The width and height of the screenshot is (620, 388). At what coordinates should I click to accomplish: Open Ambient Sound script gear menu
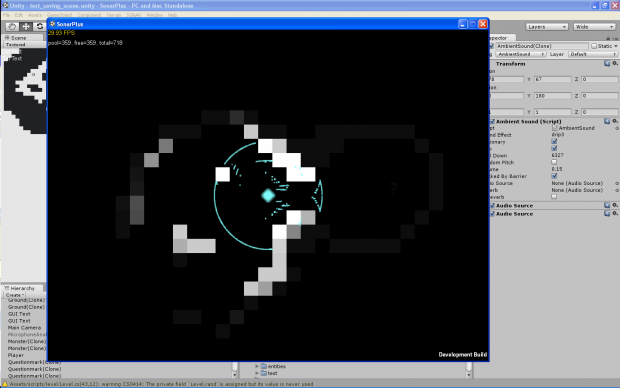pyautogui.click(x=615, y=121)
